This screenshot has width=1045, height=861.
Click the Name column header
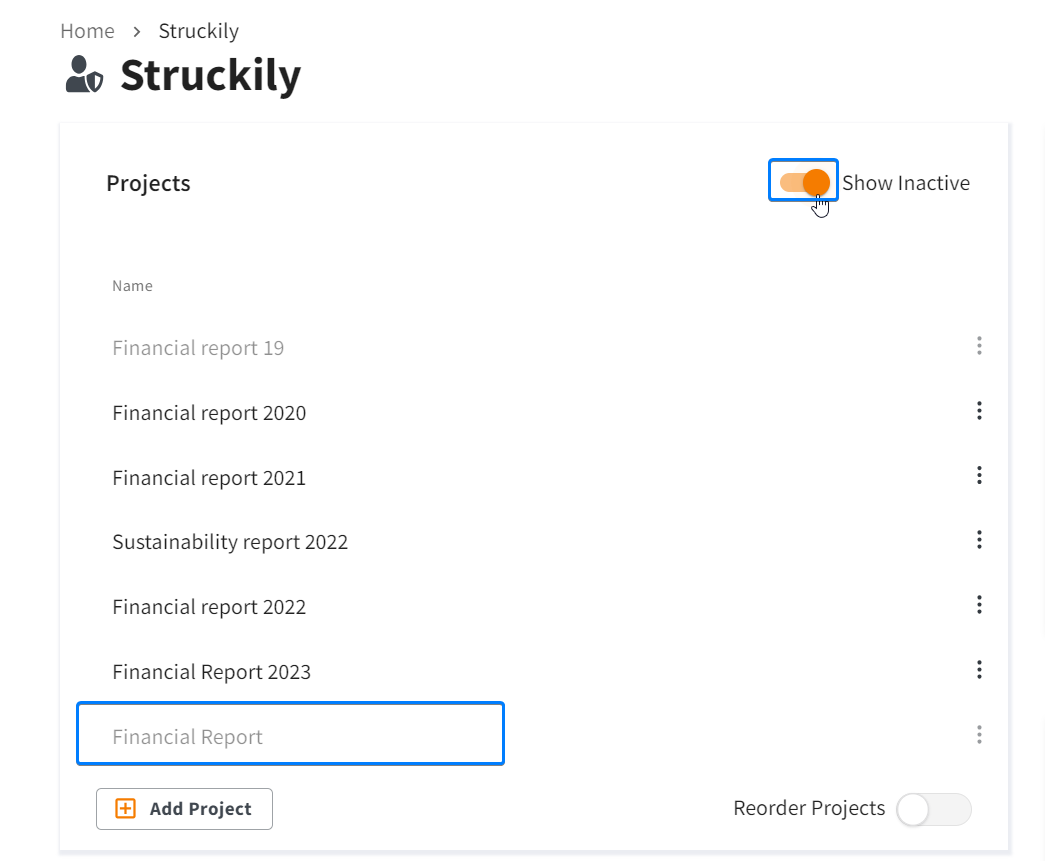[132, 286]
